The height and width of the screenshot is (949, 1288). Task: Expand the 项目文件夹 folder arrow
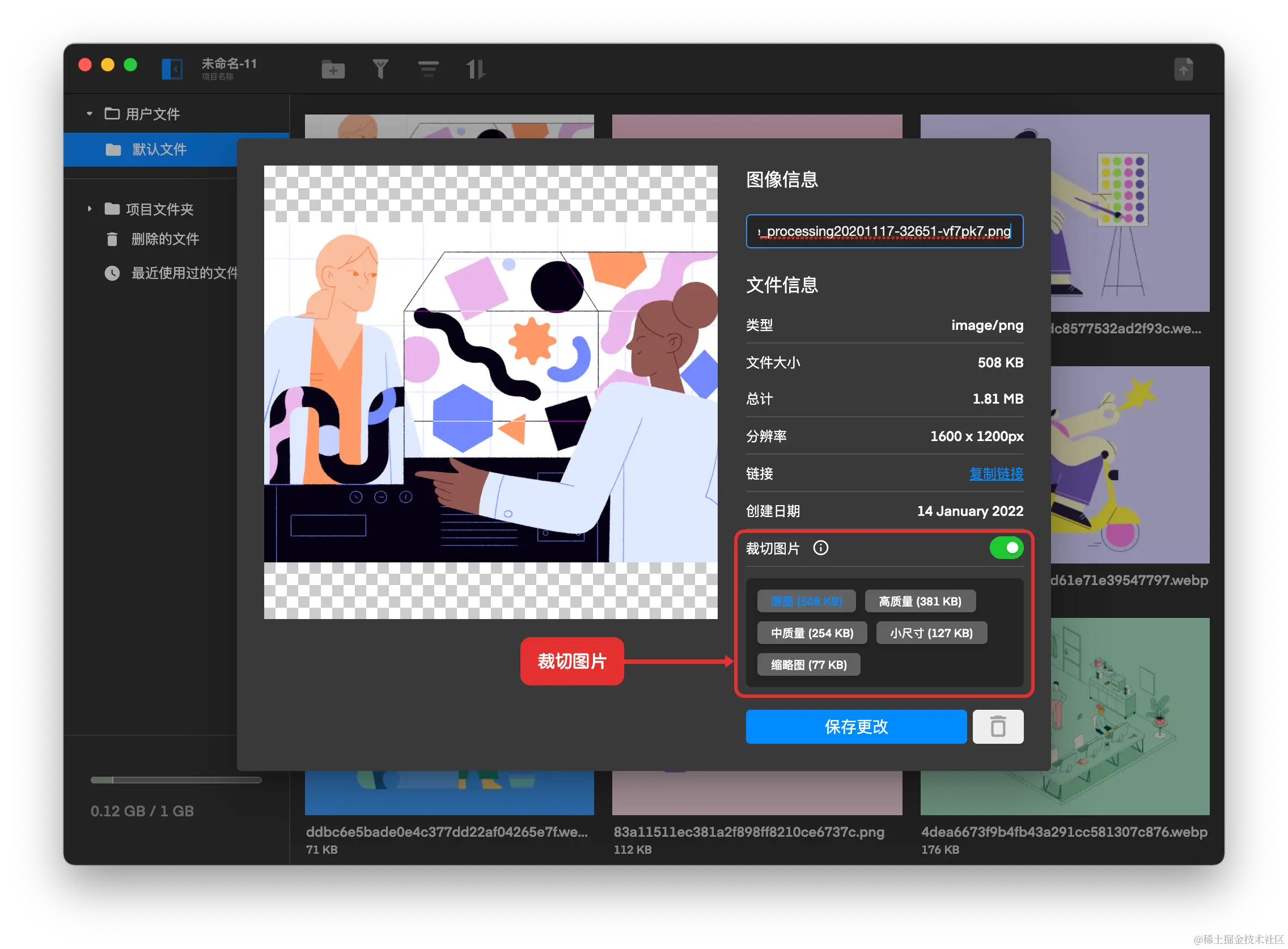tap(90, 209)
